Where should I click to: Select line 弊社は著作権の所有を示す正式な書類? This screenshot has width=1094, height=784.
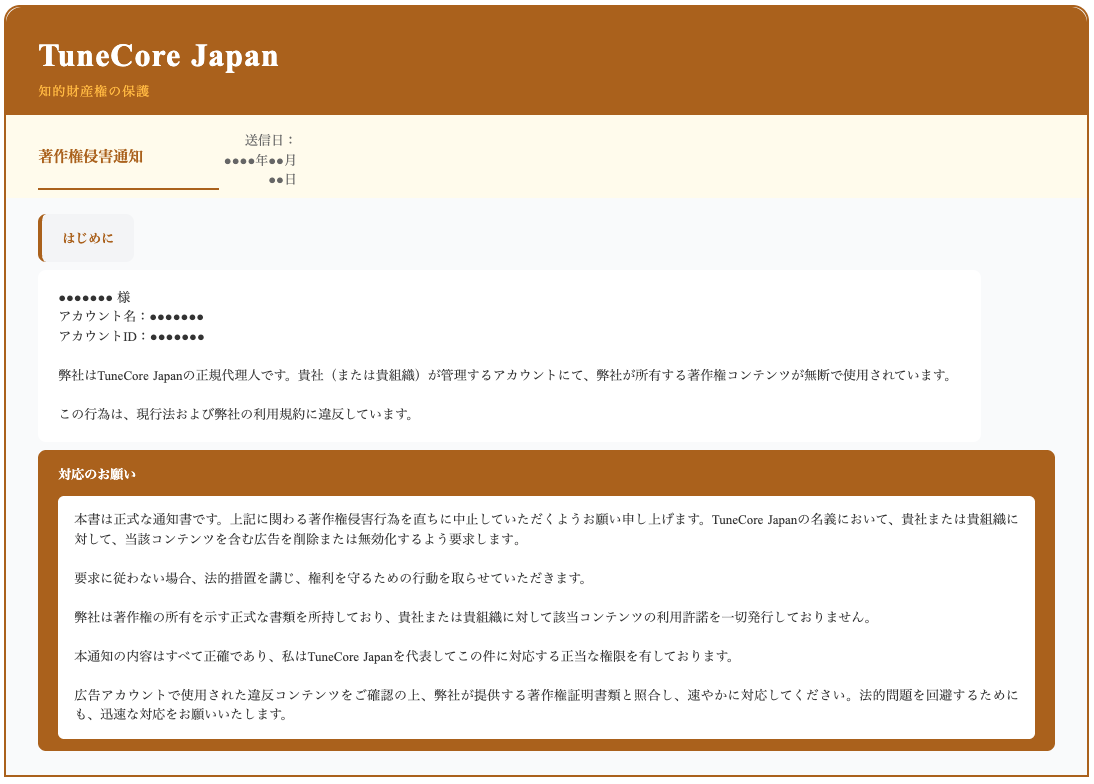point(474,617)
